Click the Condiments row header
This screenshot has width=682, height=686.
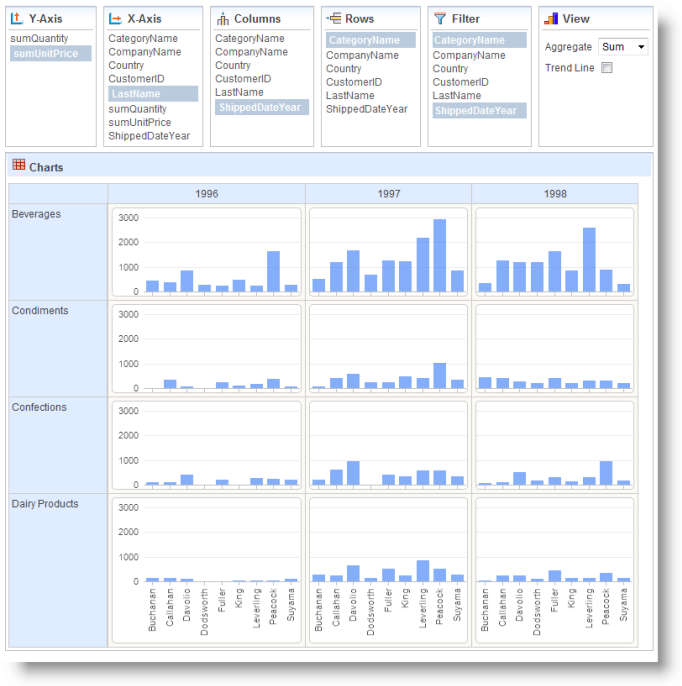click(58, 349)
